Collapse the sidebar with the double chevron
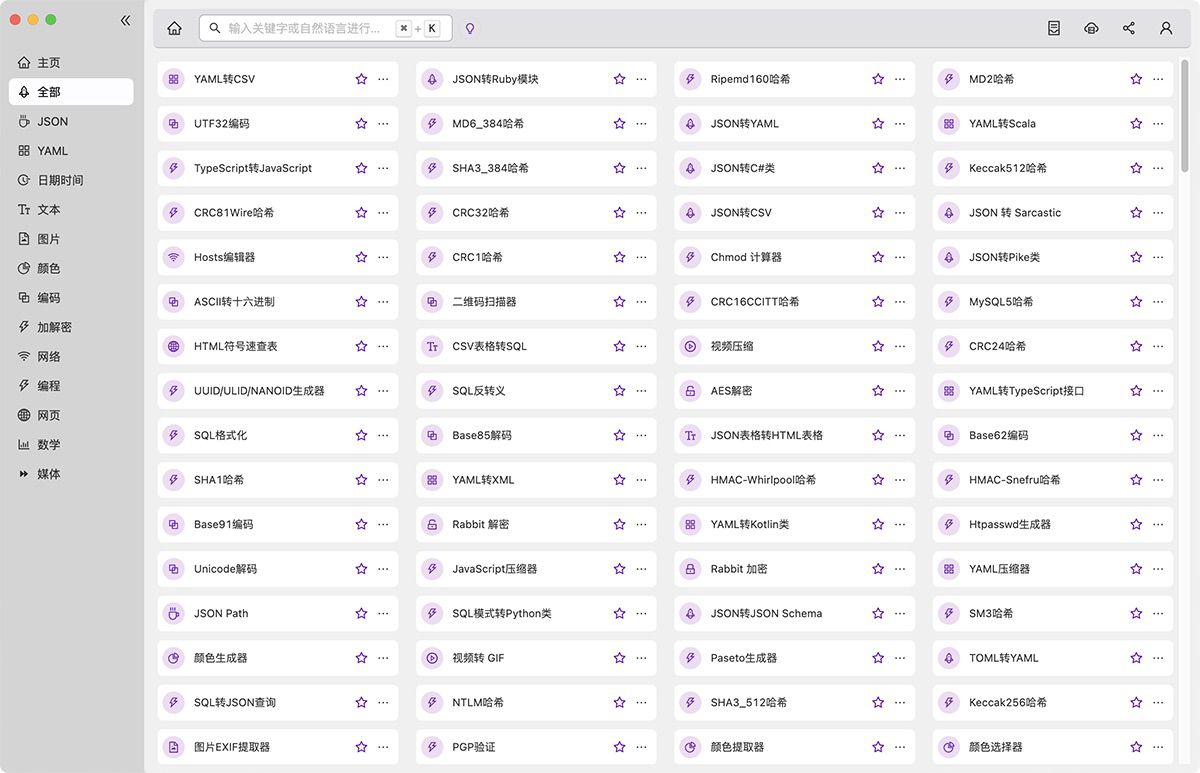The width and height of the screenshot is (1200, 773). point(125,20)
